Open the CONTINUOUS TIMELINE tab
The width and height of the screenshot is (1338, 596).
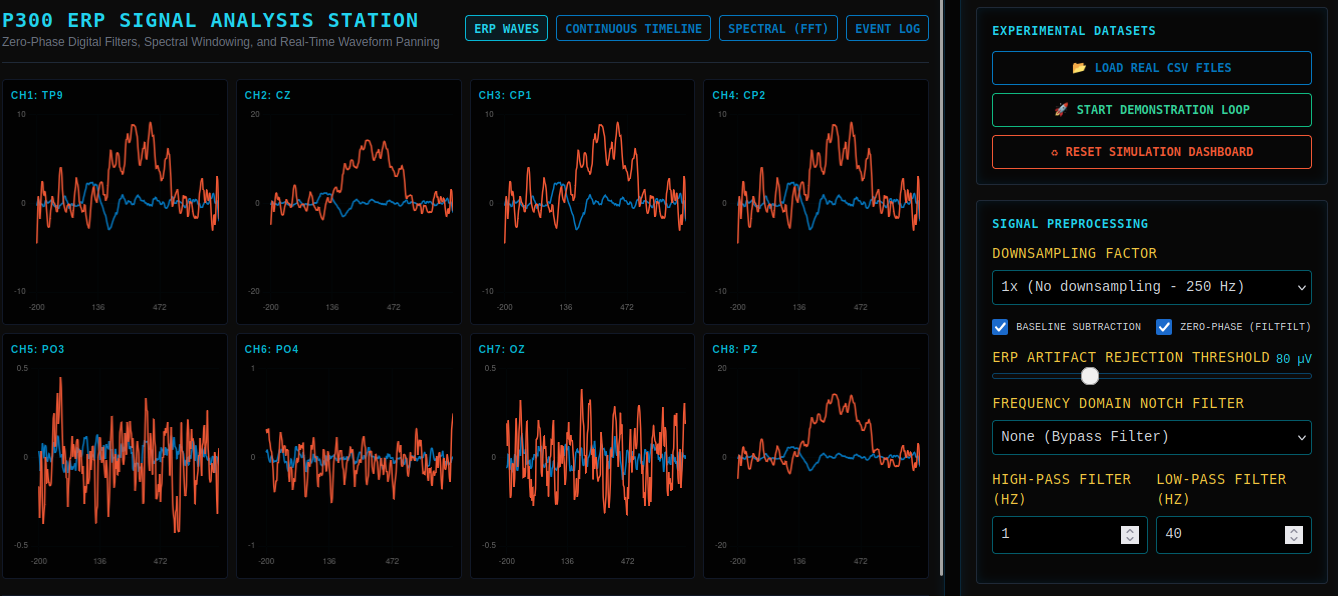[x=634, y=29]
